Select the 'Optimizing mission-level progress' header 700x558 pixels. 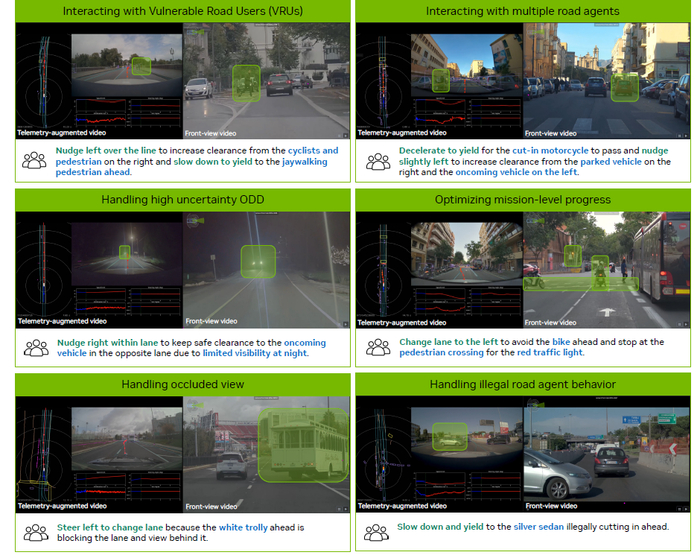(x=522, y=199)
